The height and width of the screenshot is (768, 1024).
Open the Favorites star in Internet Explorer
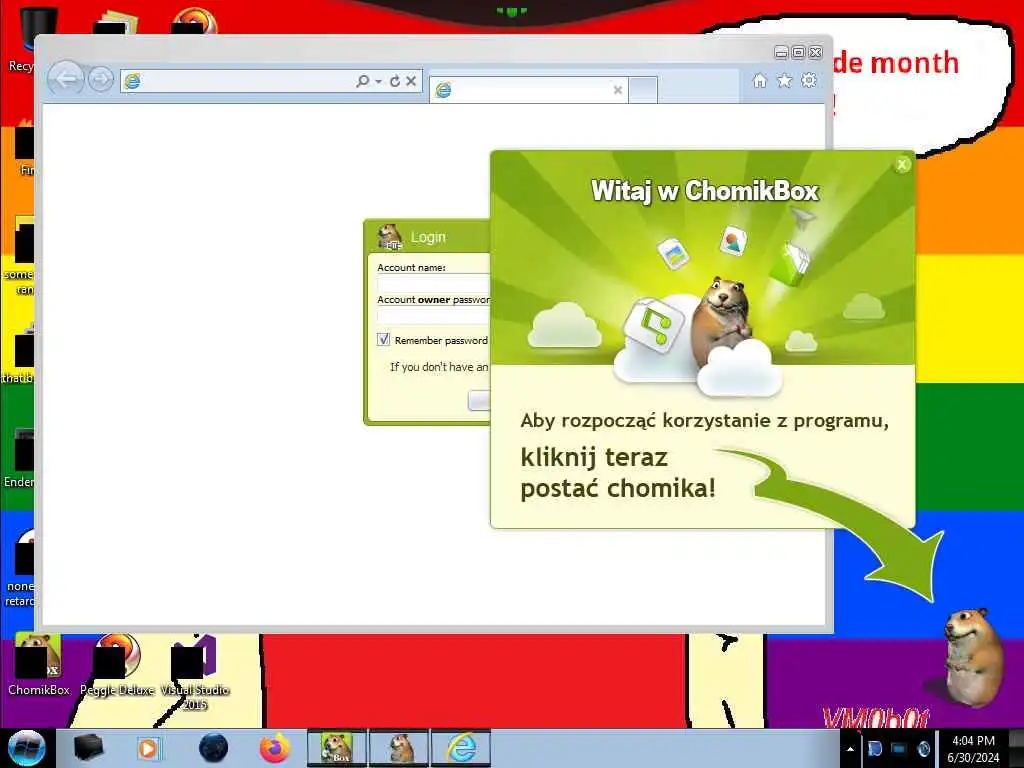click(784, 80)
